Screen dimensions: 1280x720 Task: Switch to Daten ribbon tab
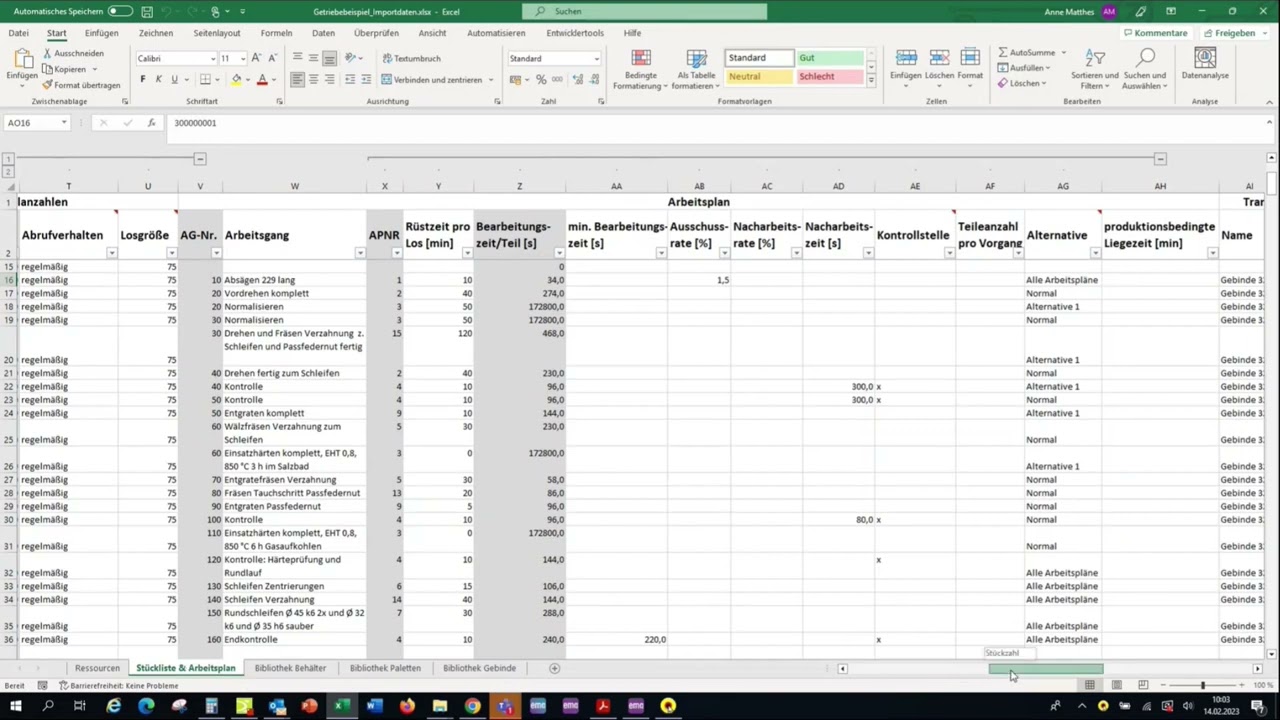click(x=323, y=33)
